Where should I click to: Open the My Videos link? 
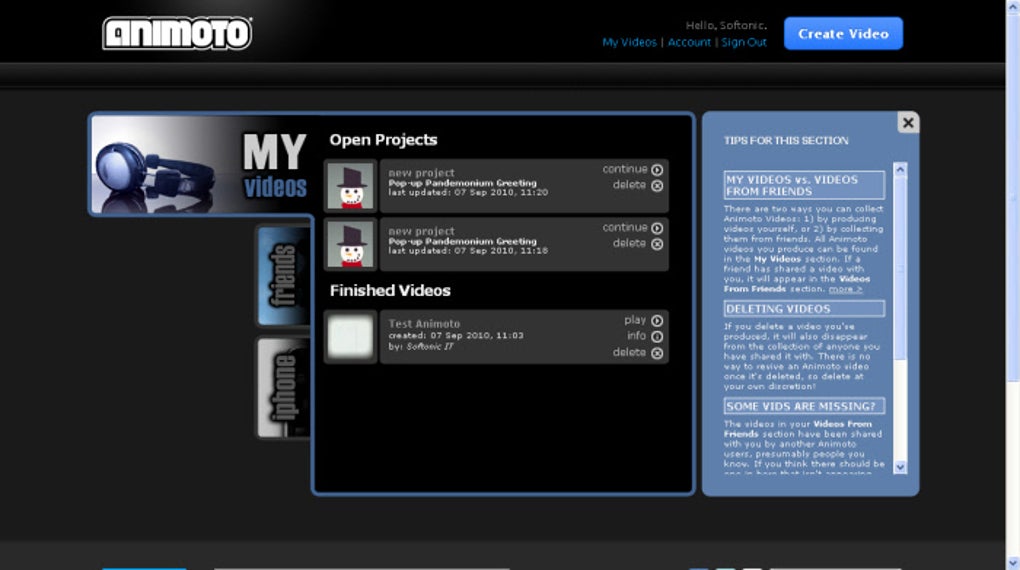[x=629, y=42]
